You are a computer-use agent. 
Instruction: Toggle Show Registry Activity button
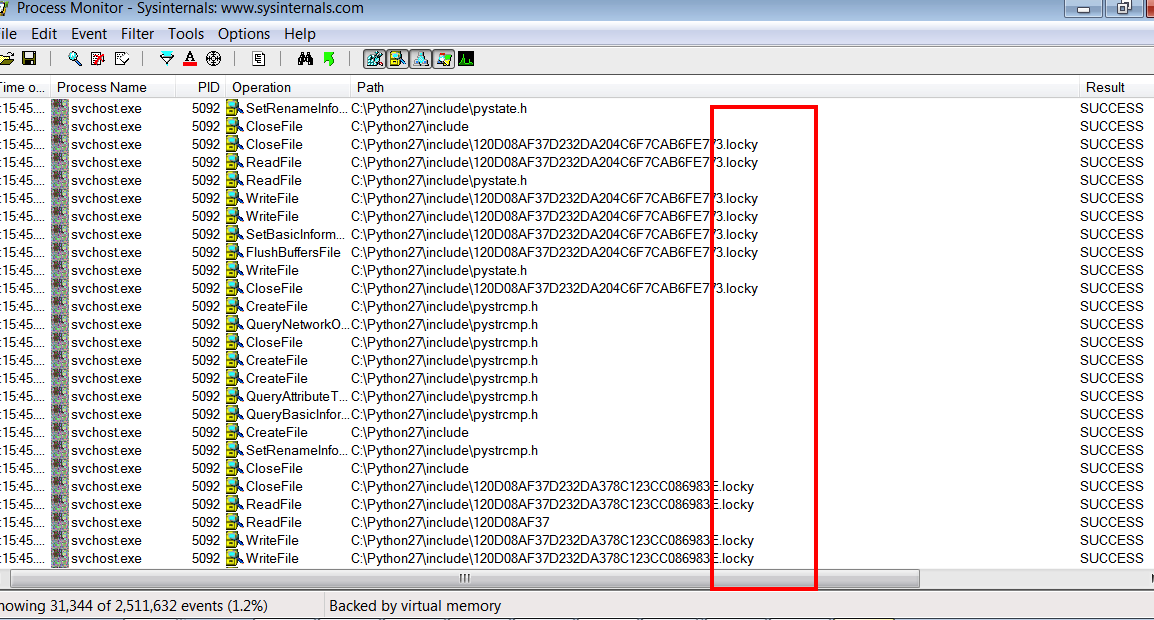(375, 59)
